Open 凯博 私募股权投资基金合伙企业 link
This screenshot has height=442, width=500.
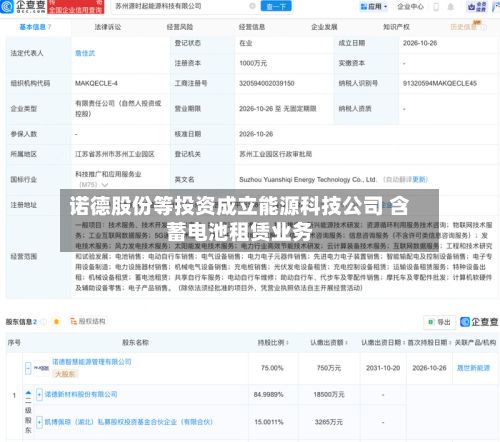click(x=128, y=422)
